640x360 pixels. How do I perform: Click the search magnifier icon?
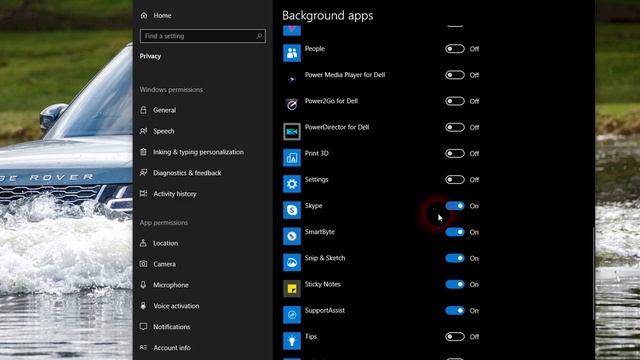pos(259,36)
